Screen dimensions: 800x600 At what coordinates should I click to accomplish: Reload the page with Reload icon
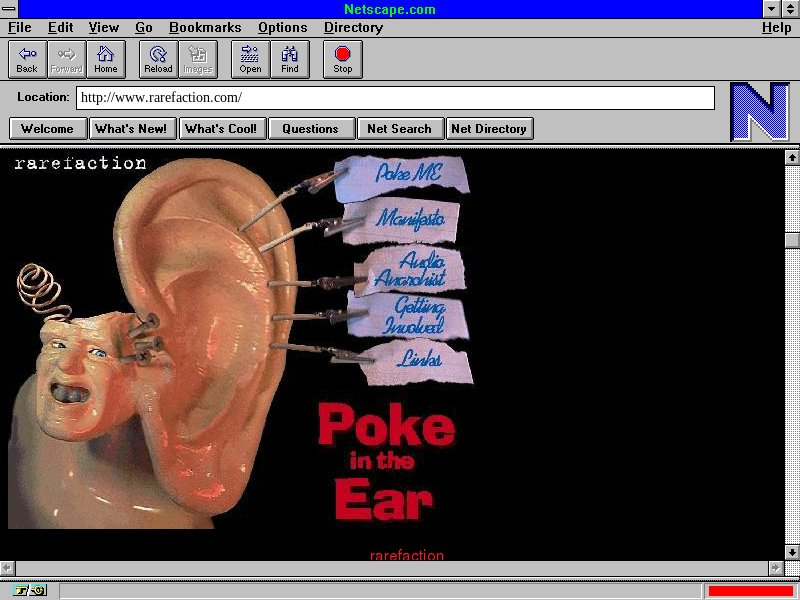tap(158, 59)
